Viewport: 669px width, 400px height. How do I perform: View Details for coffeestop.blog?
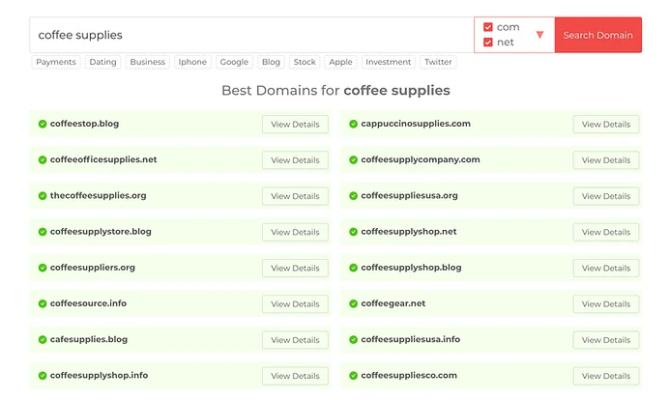[295, 124]
